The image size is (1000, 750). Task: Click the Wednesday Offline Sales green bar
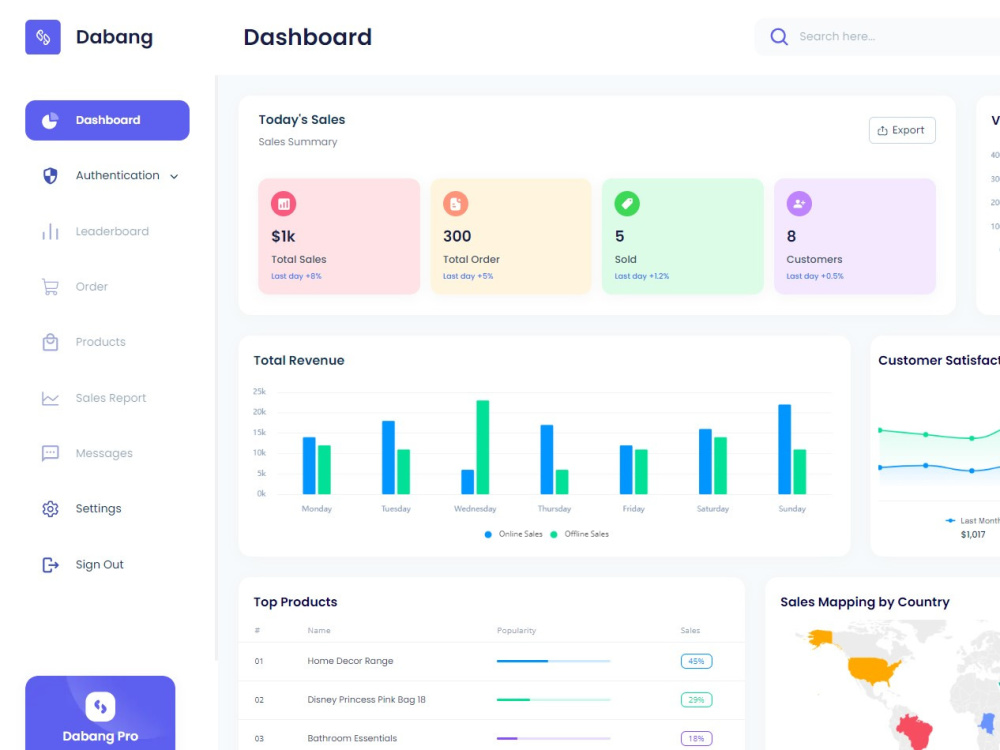pos(483,447)
